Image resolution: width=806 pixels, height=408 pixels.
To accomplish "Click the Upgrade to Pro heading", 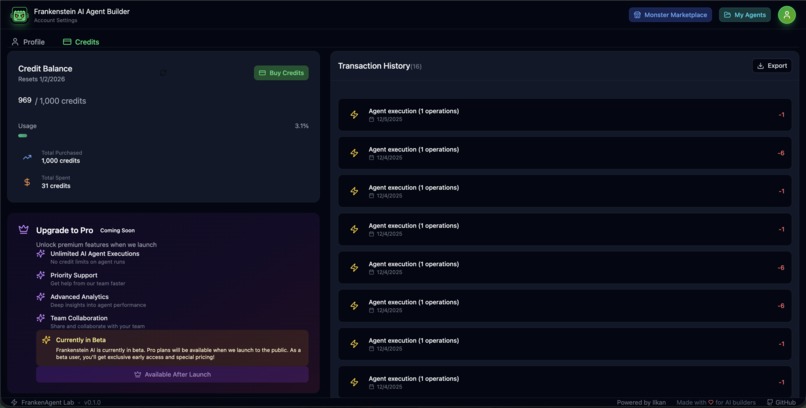I will (65, 230).
